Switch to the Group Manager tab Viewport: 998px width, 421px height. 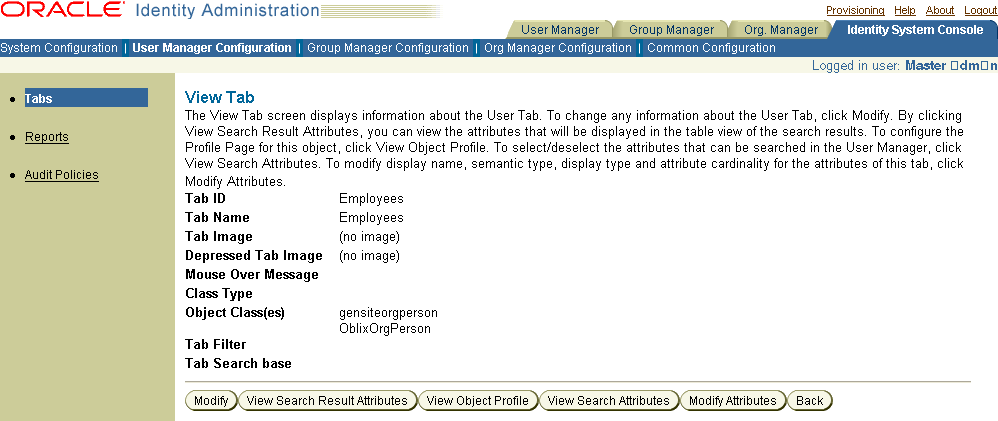pyautogui.click(x=671, y=30)
